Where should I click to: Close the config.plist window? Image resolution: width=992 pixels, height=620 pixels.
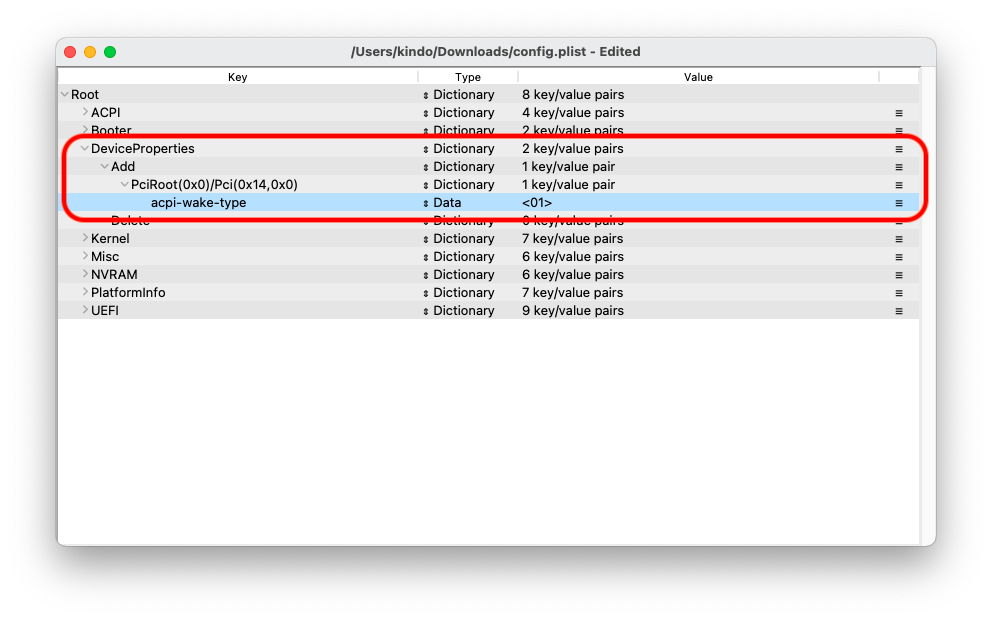(70, 52)
